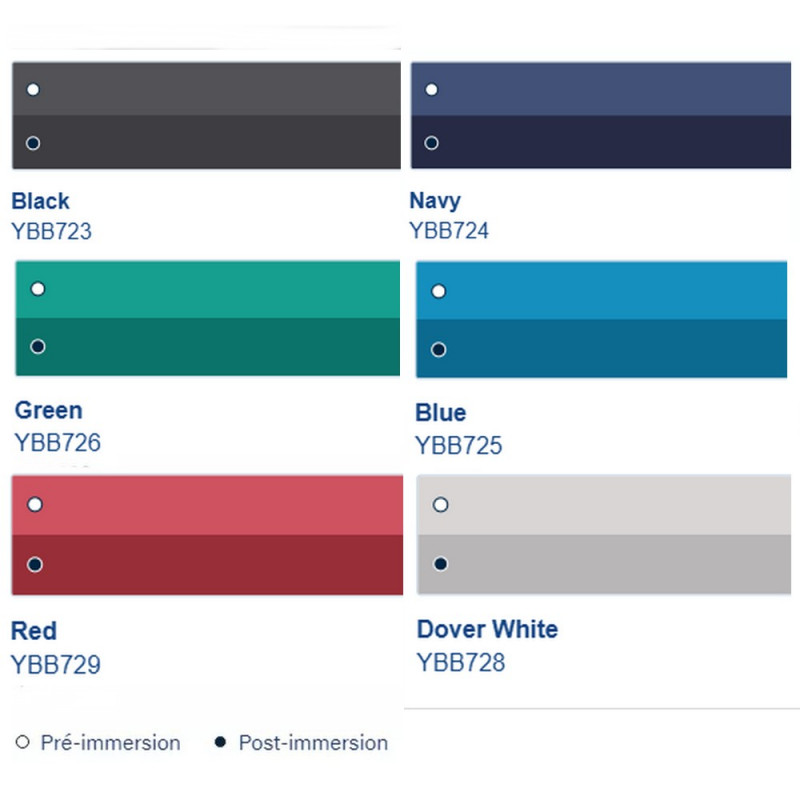Click the Dover White title text
The image size is (800, 800).
point(487,629)
